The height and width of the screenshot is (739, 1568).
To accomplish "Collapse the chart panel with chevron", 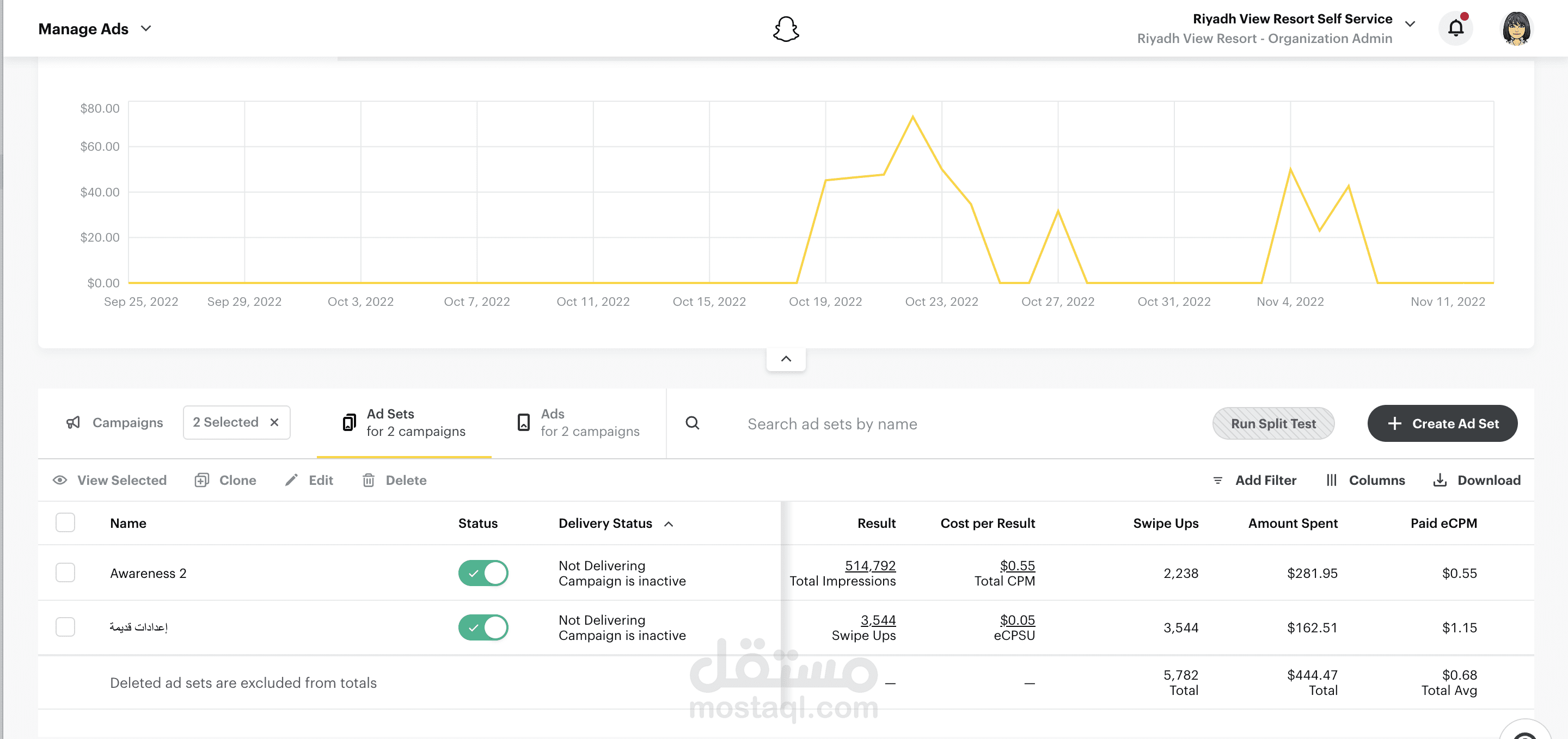I will point(786,358).
